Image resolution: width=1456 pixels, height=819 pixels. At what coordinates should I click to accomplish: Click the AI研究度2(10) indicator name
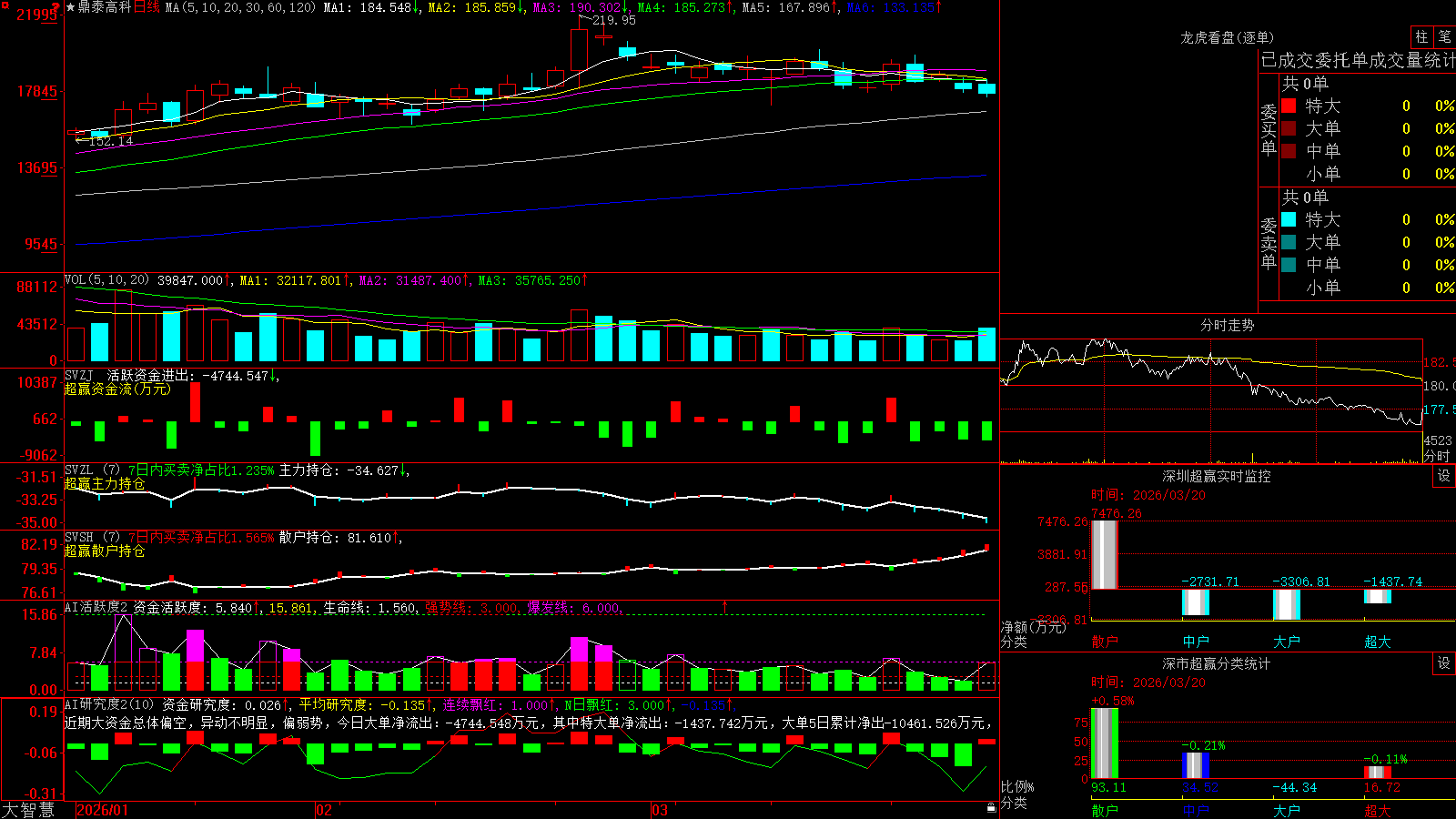[x=110, y=704]
